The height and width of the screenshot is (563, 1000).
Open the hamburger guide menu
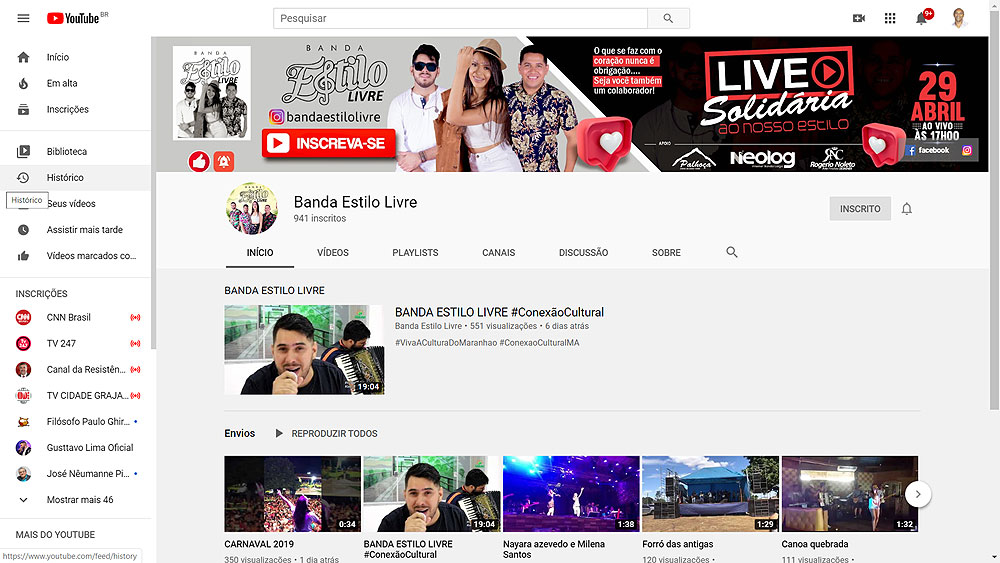click(23, 18)
